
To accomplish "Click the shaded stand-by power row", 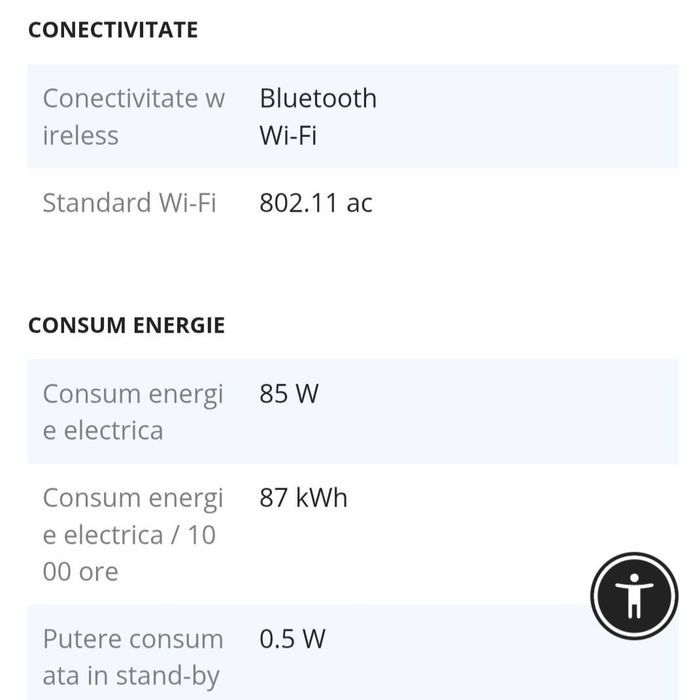I will pos(353,653).
